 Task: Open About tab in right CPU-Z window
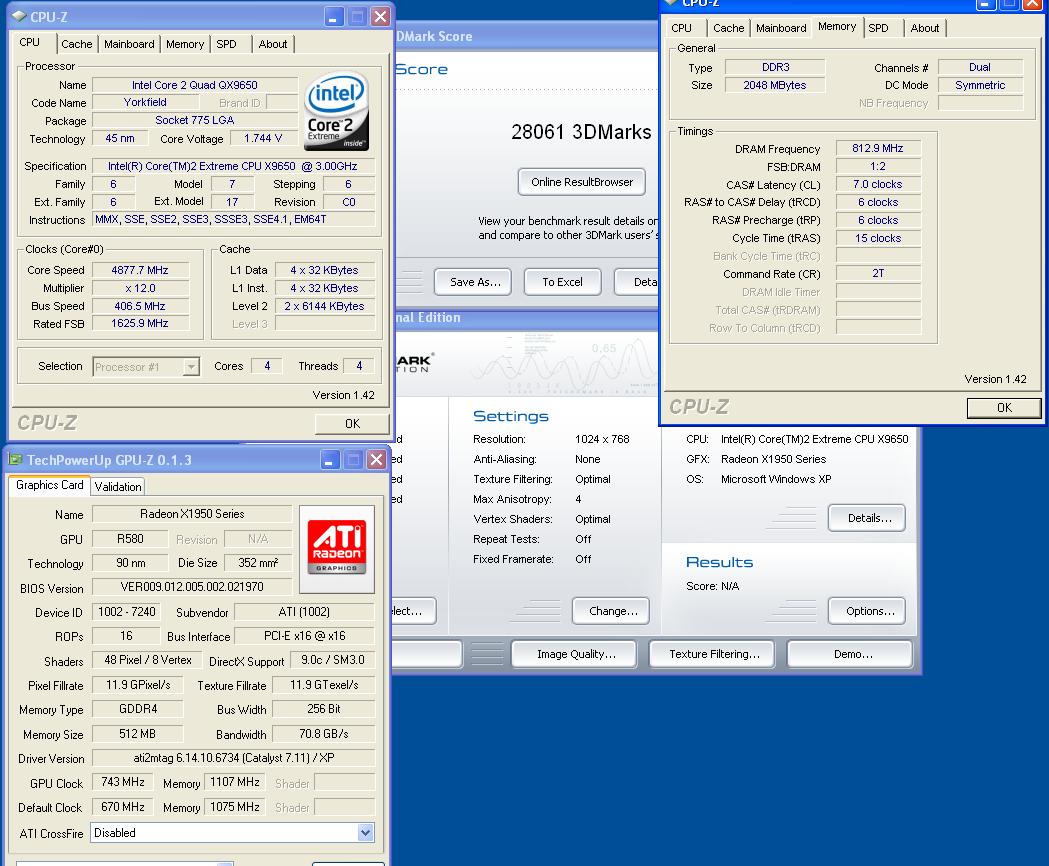[925, 28]
